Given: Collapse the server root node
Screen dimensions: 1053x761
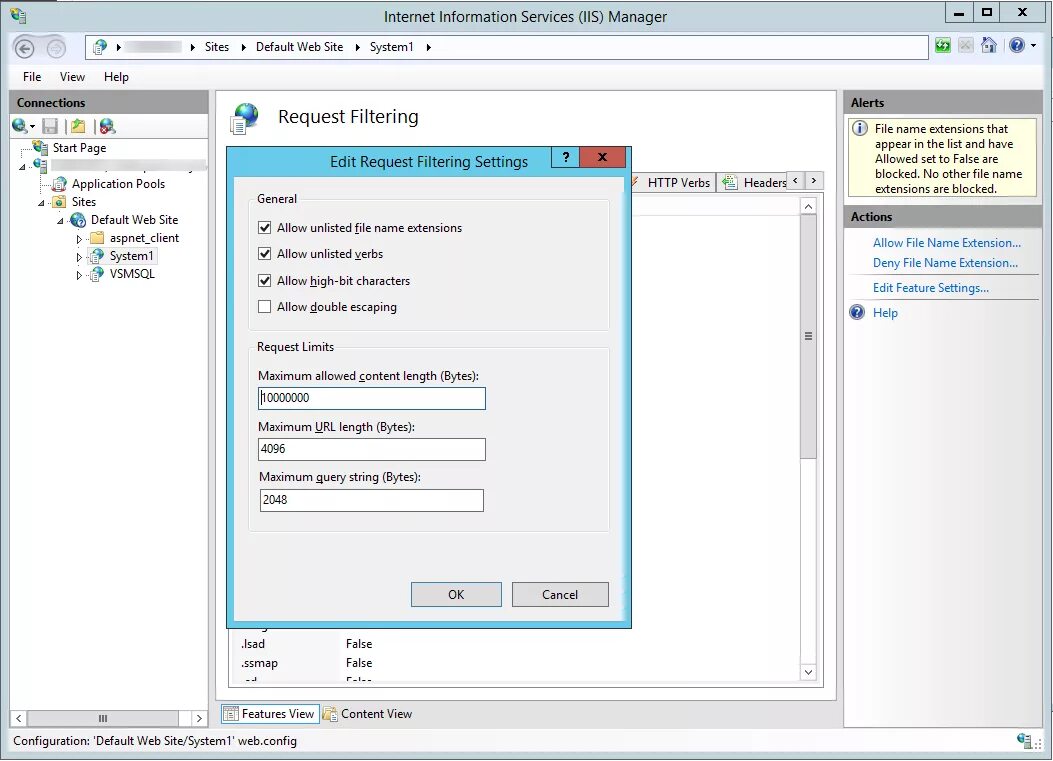Looking at the screenshot, I should pyautogui.click(x=23, y=166).
